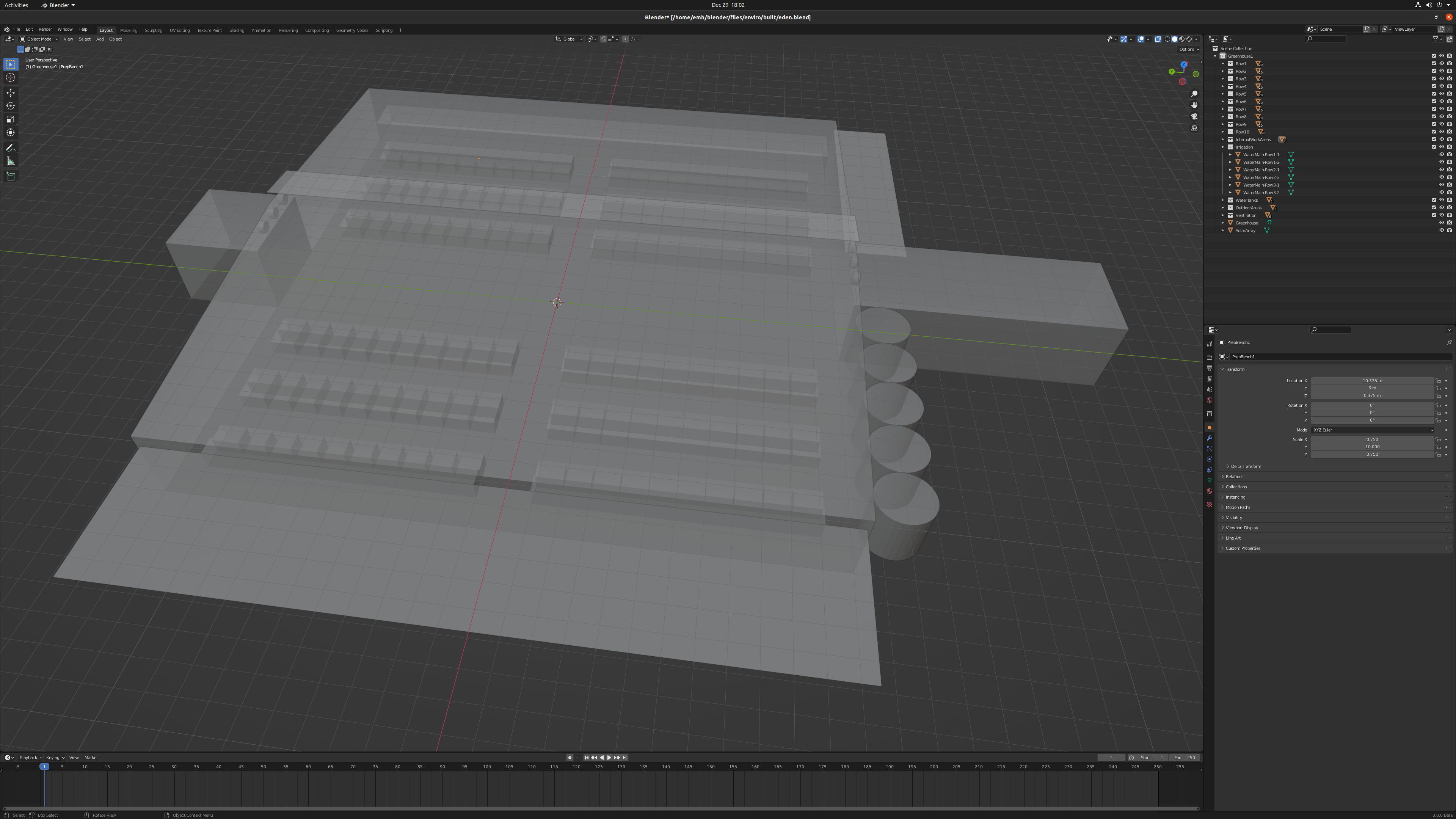Open the XYZ Euler rotation mode dropdown
Image resolution: width=1456 pixels, height=819 pixels.
coord(1372,430)
